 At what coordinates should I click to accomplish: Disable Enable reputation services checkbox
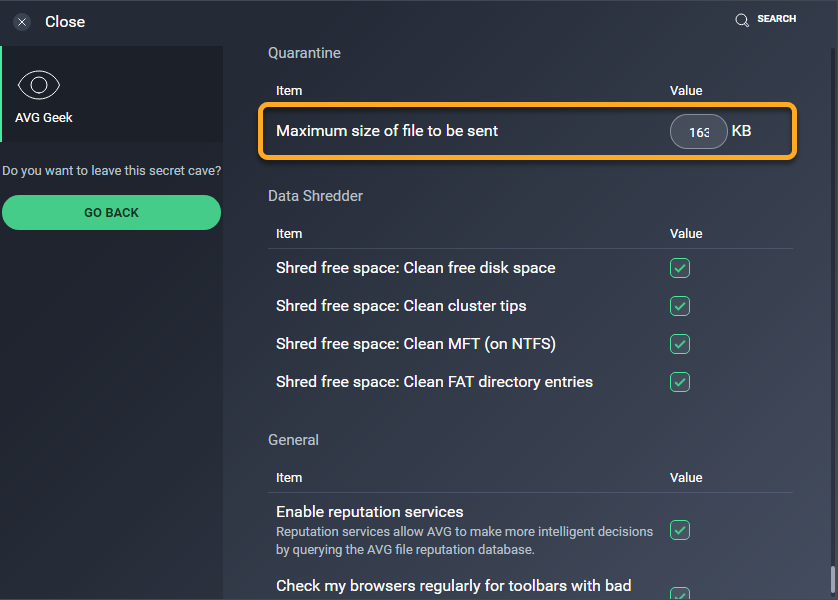pyautogui.click(x=680, y=530)
